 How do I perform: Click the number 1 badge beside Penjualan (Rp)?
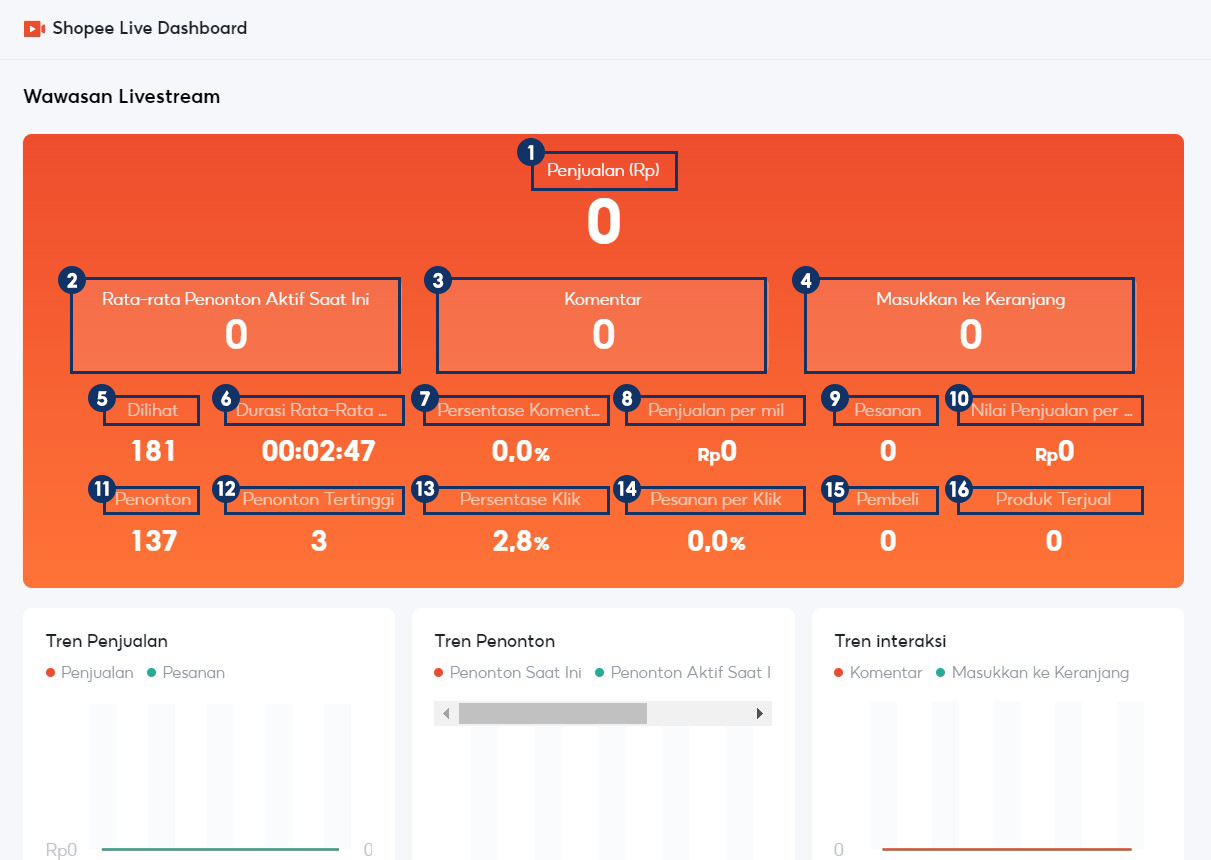coord(530,153)
